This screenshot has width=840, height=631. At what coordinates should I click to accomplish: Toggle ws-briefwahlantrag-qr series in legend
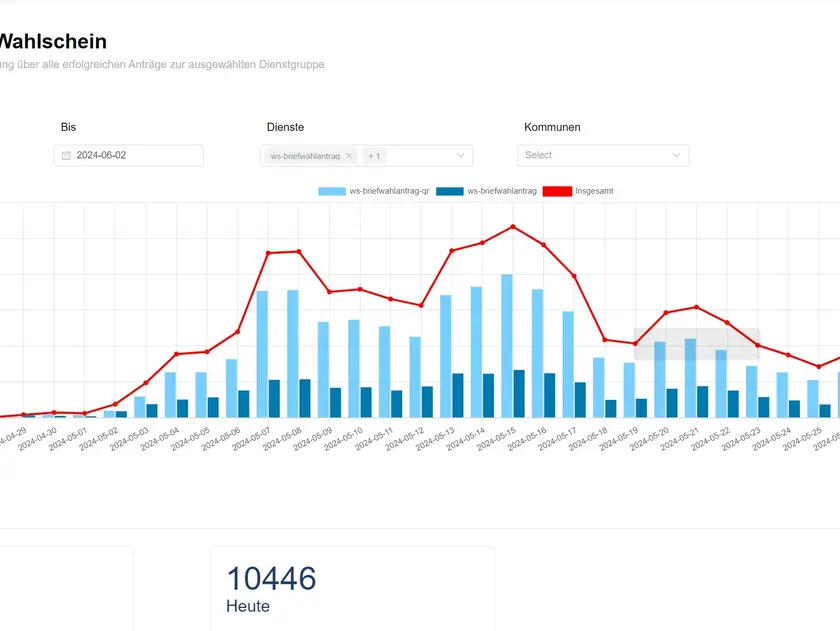pyautogui.click(x=389, y=191)
